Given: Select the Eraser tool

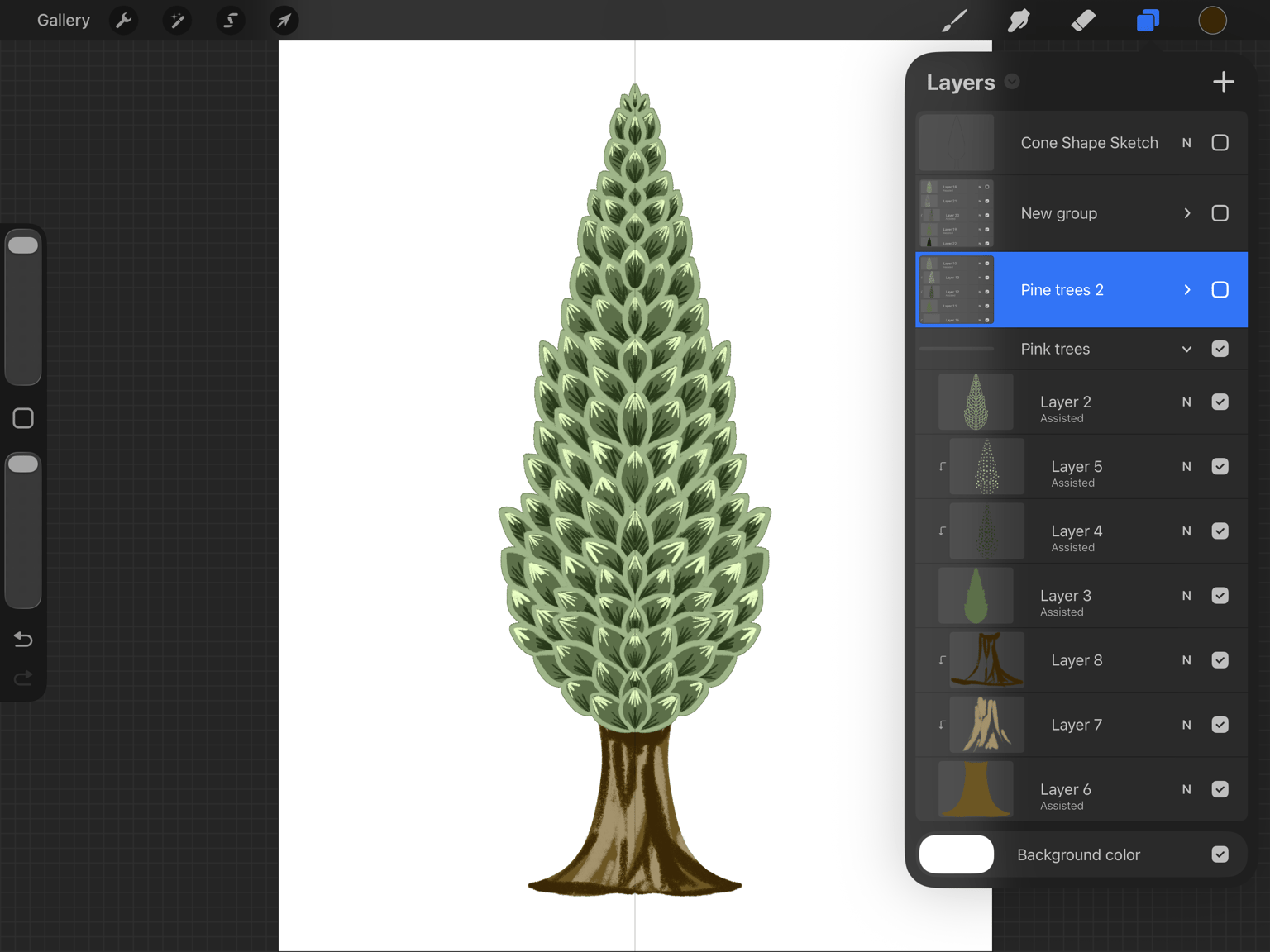Looking at the screenshot, I should tap(1083, 20).
